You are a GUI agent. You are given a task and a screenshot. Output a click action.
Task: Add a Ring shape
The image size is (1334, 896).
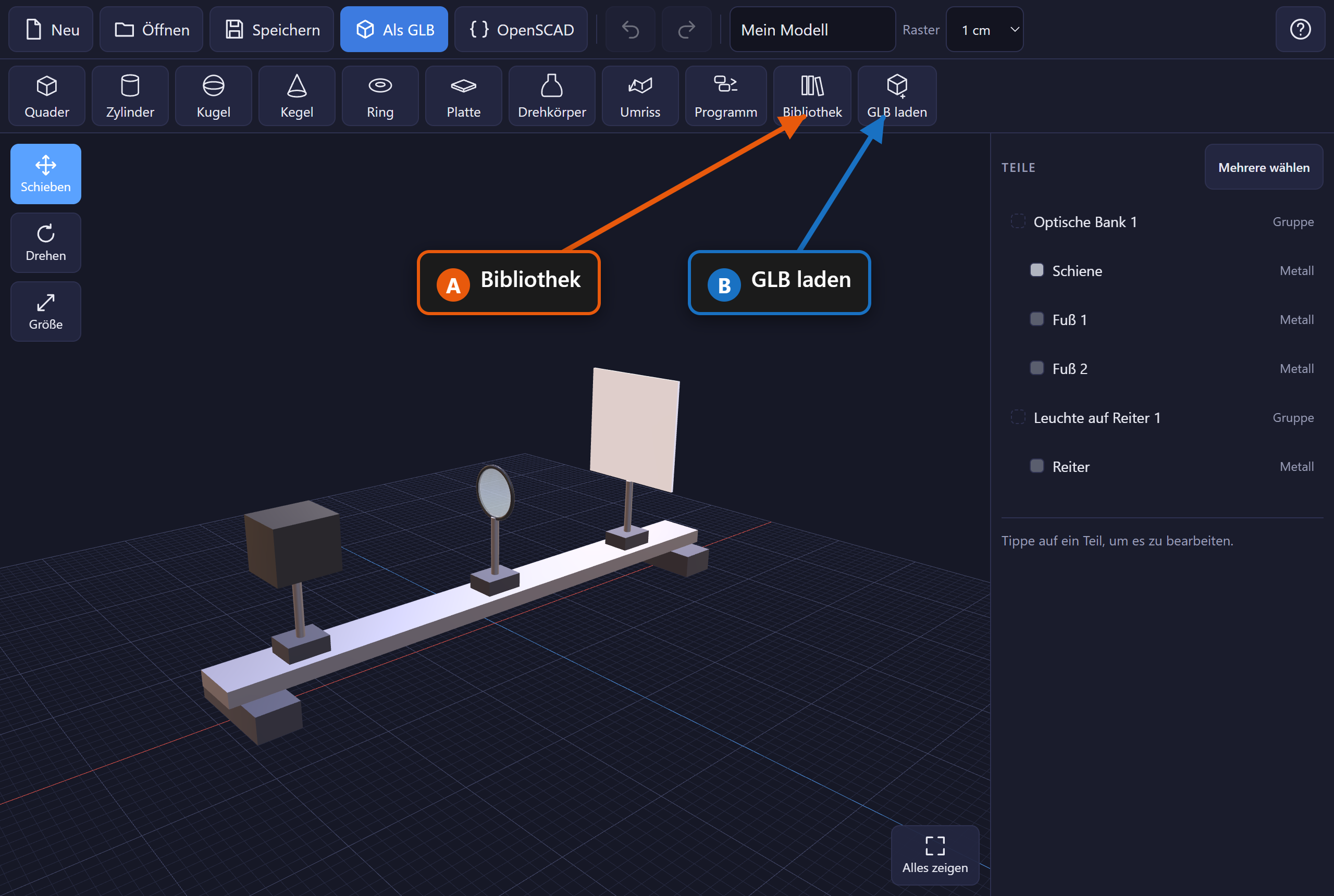[380, 96]
